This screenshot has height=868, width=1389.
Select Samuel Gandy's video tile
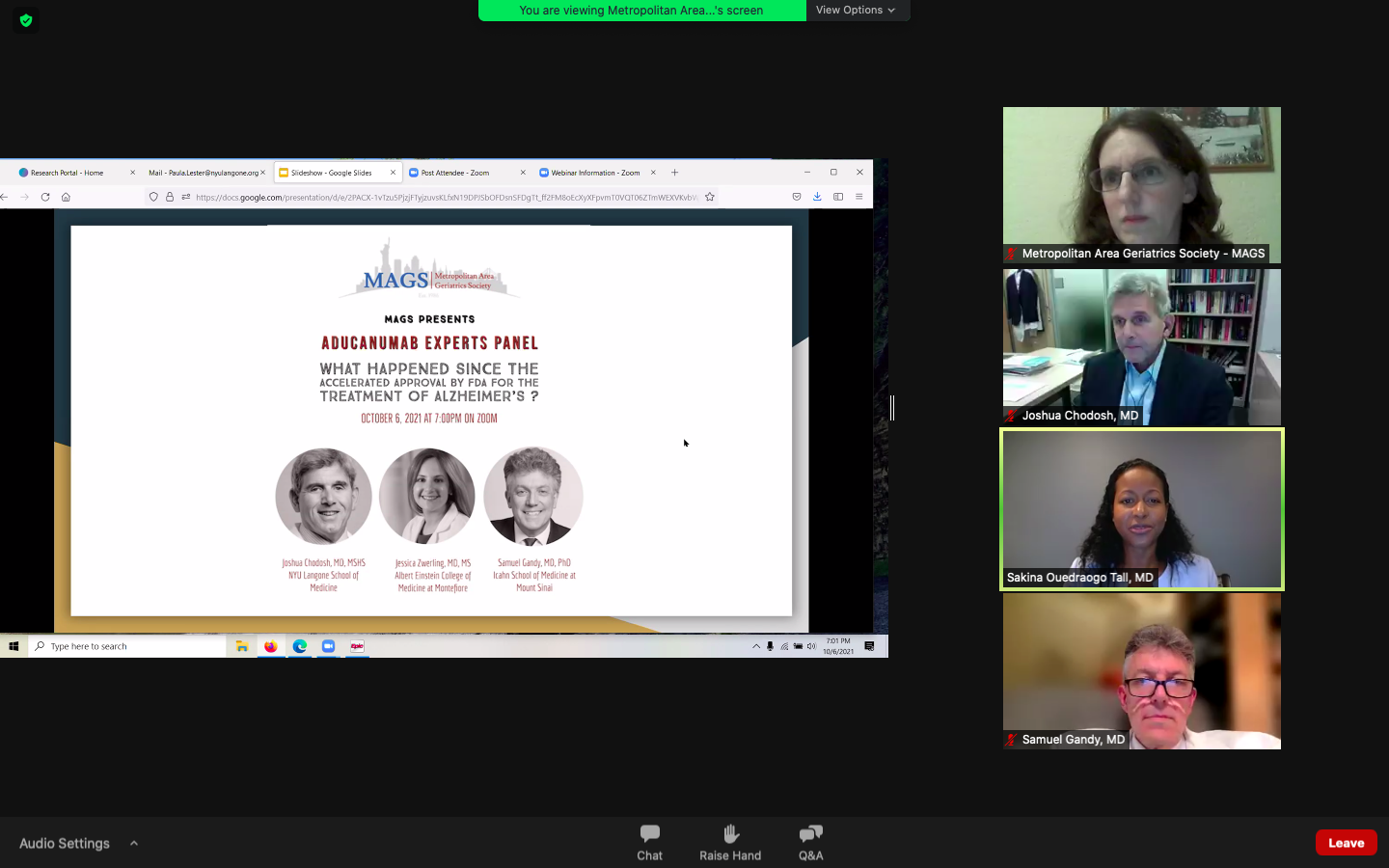[x=1142, y=671]
